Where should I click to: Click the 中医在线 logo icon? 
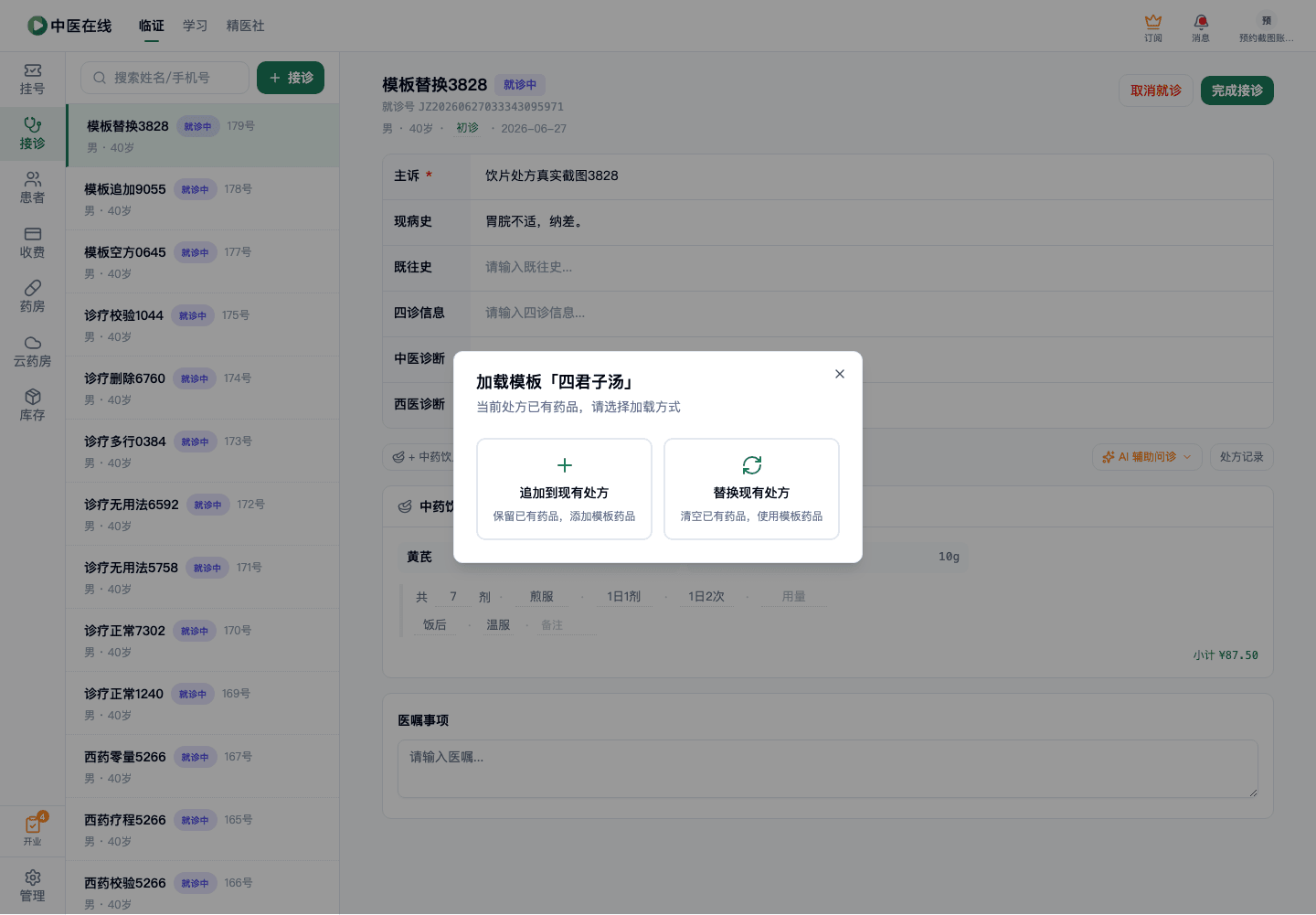click(37, 26)
